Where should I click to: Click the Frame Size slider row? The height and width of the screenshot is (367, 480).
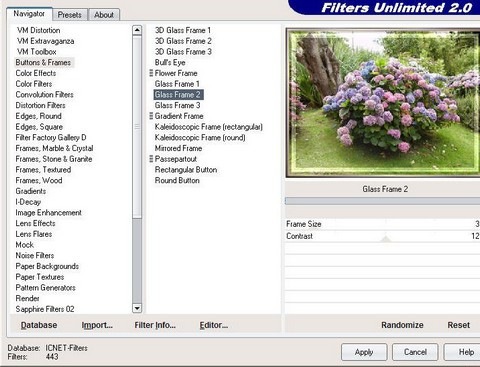coord(382,224)
